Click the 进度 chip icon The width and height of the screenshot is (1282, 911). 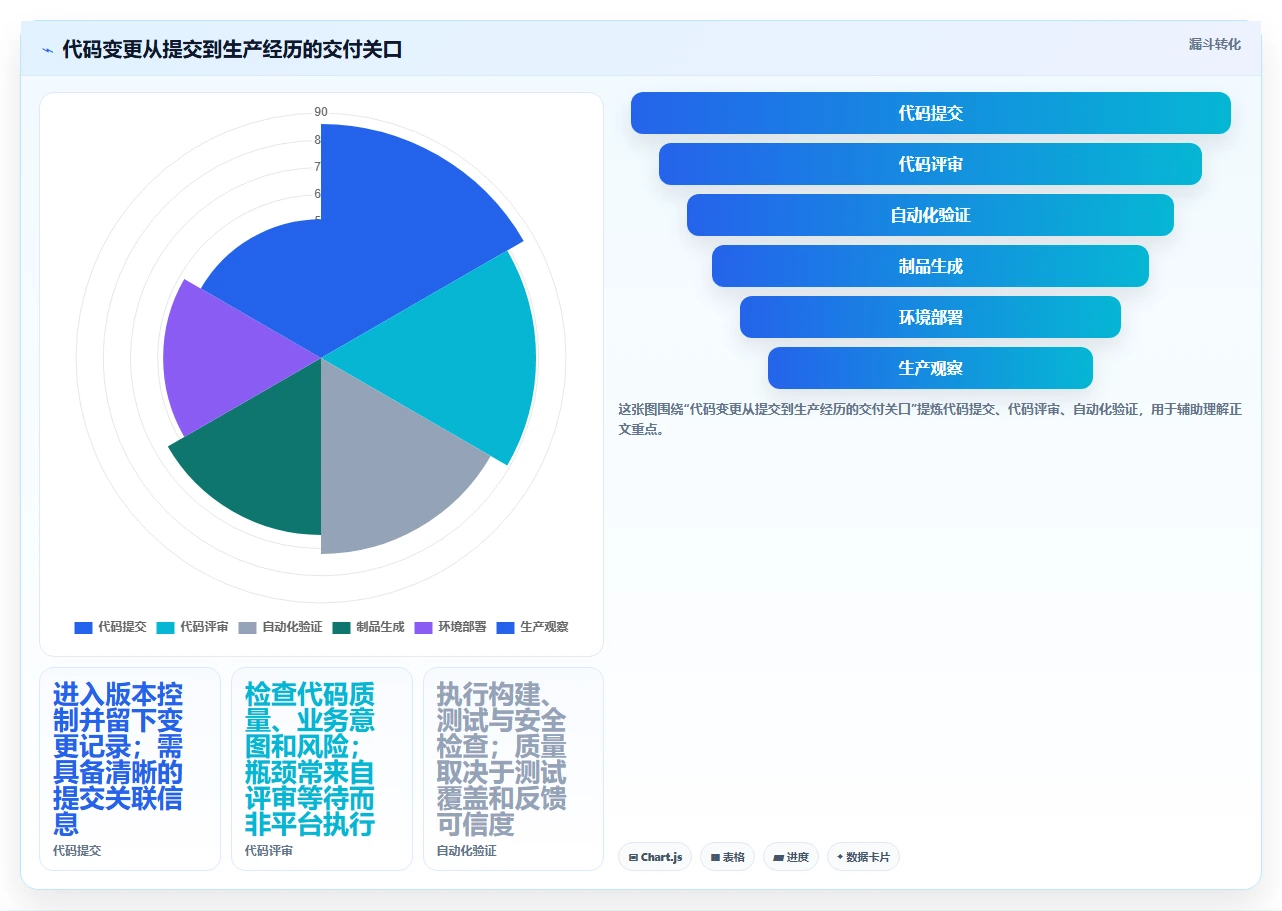778,858
